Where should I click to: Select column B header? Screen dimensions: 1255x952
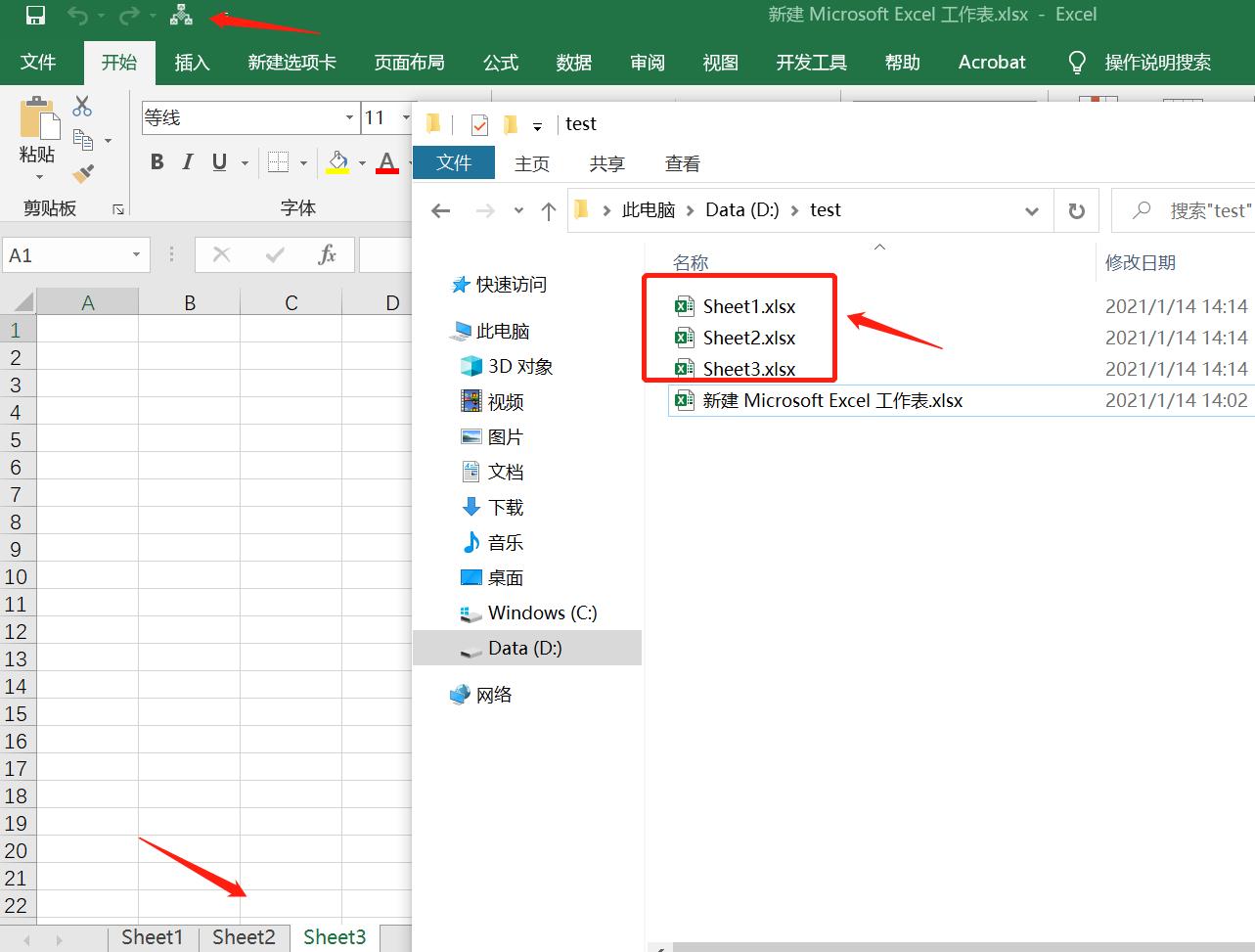click(x=190, y=302)
